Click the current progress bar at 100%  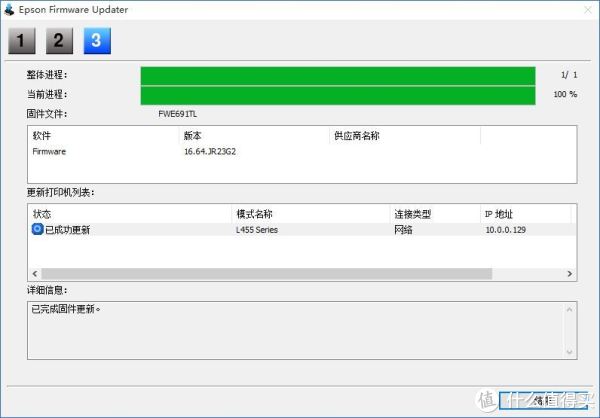[x=338, y=95]
